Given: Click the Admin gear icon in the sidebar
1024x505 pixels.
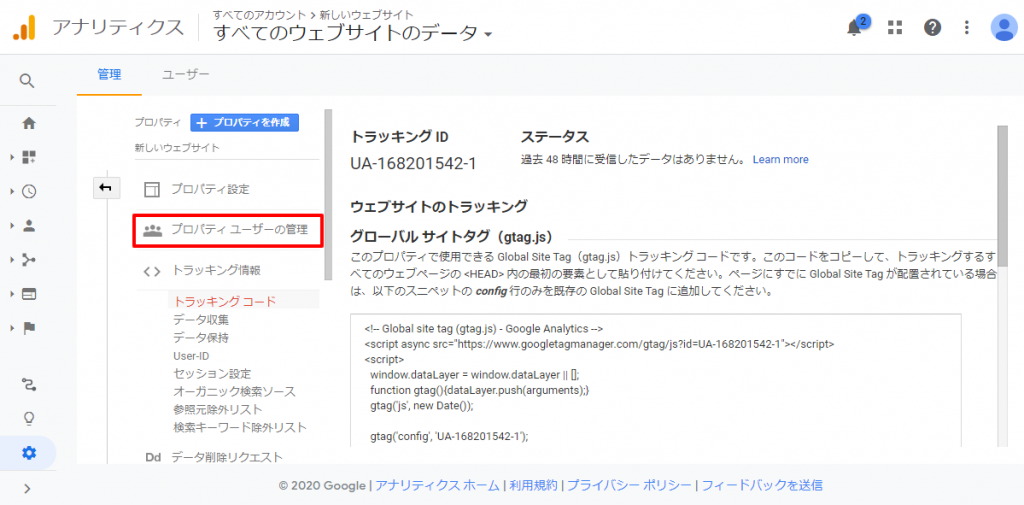Looking at the screenshot, I should 29,453.
